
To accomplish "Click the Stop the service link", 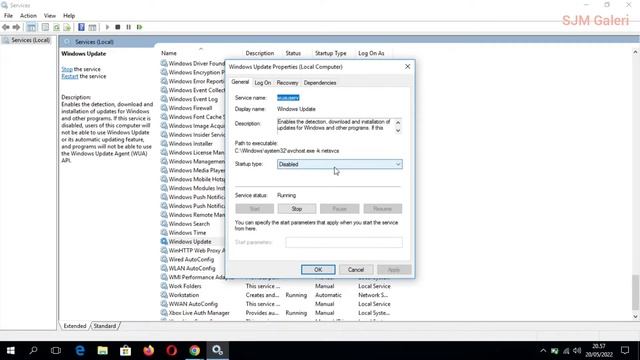I will pos(67,69).
